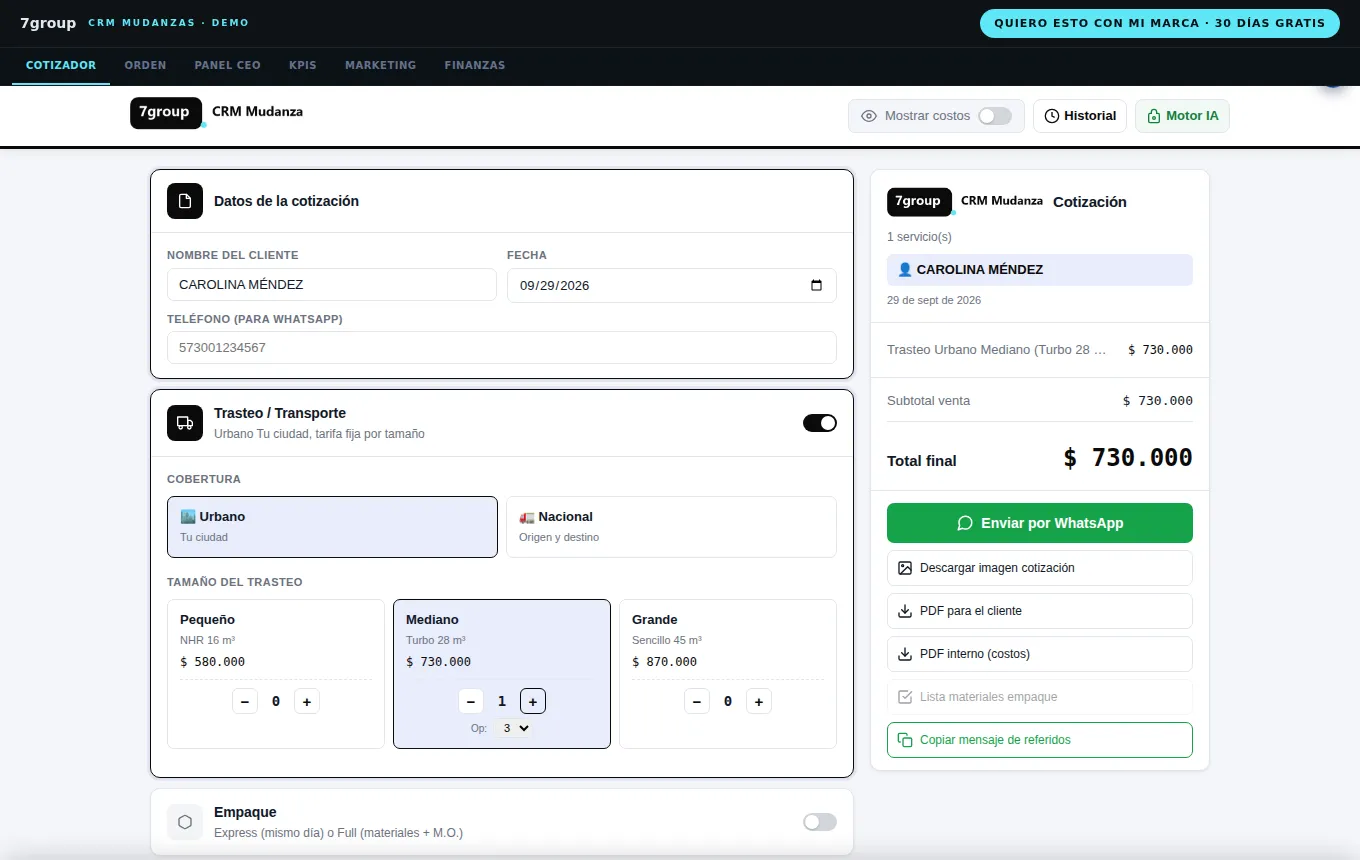Increase Grande quantity with plus button
This screenshot has height=860, width=1360.
click(759, 701)
